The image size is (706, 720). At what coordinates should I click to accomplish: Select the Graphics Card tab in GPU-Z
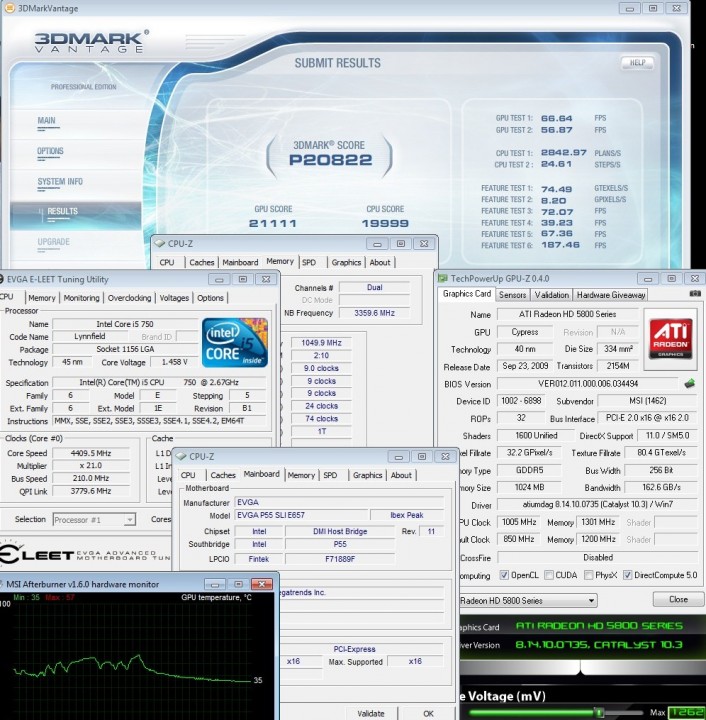[467, 294]
